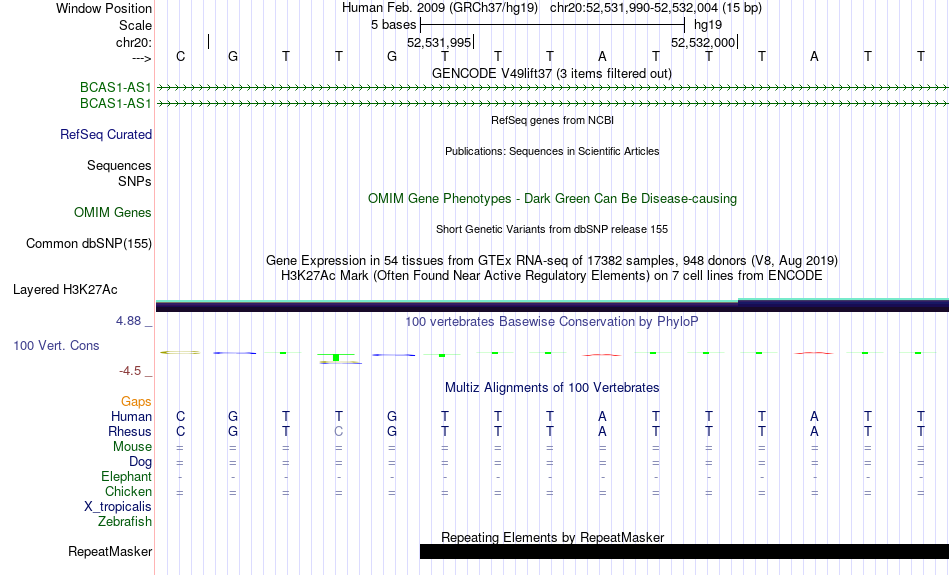Click the 4.88 PhyloP maximum value
This screenshot has width=950, height=575.
coord(128,321)
